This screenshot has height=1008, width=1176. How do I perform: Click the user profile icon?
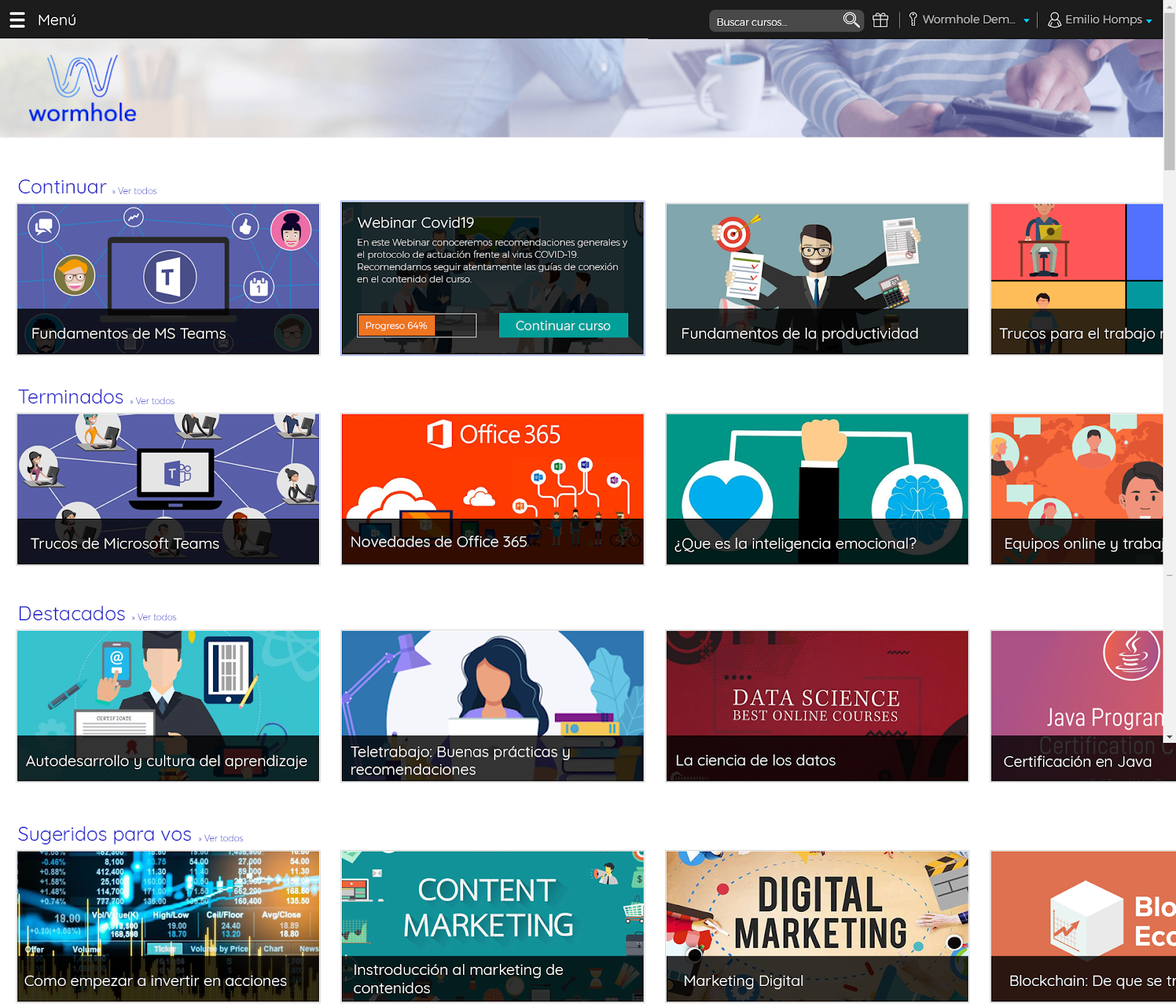1054,20
